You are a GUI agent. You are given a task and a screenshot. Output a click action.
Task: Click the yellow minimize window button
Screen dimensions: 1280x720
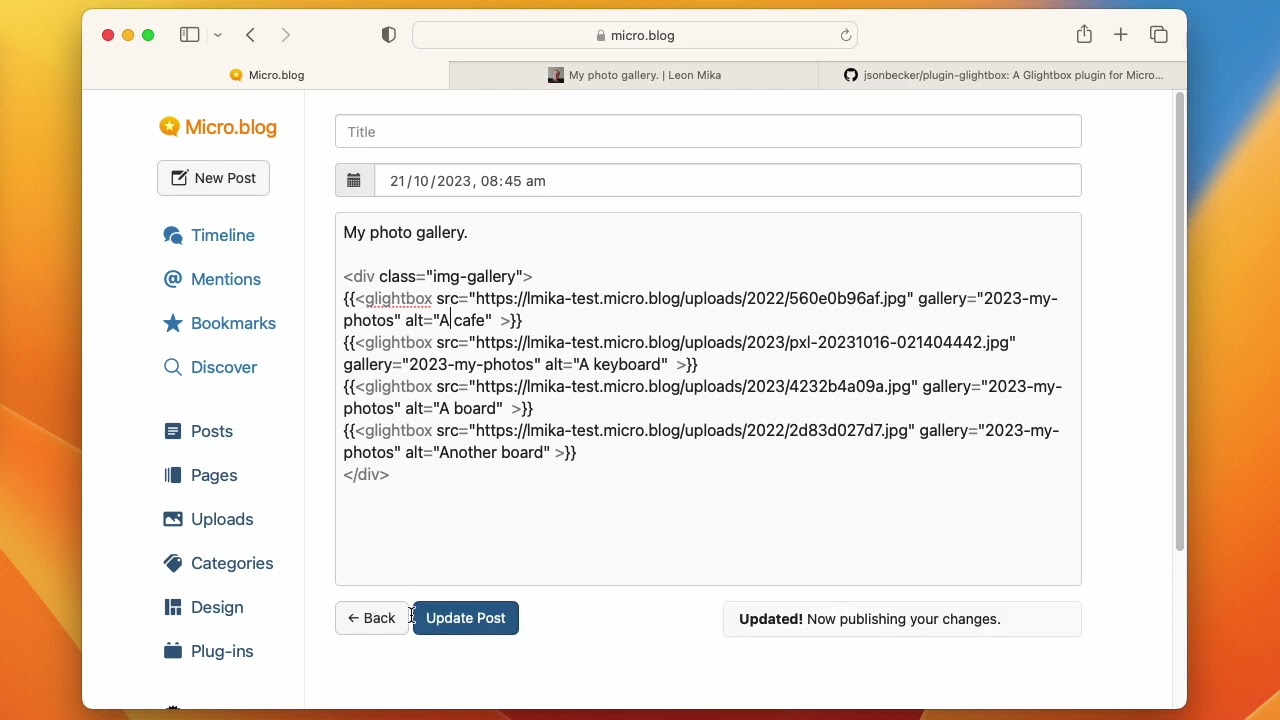click(128, 35)
